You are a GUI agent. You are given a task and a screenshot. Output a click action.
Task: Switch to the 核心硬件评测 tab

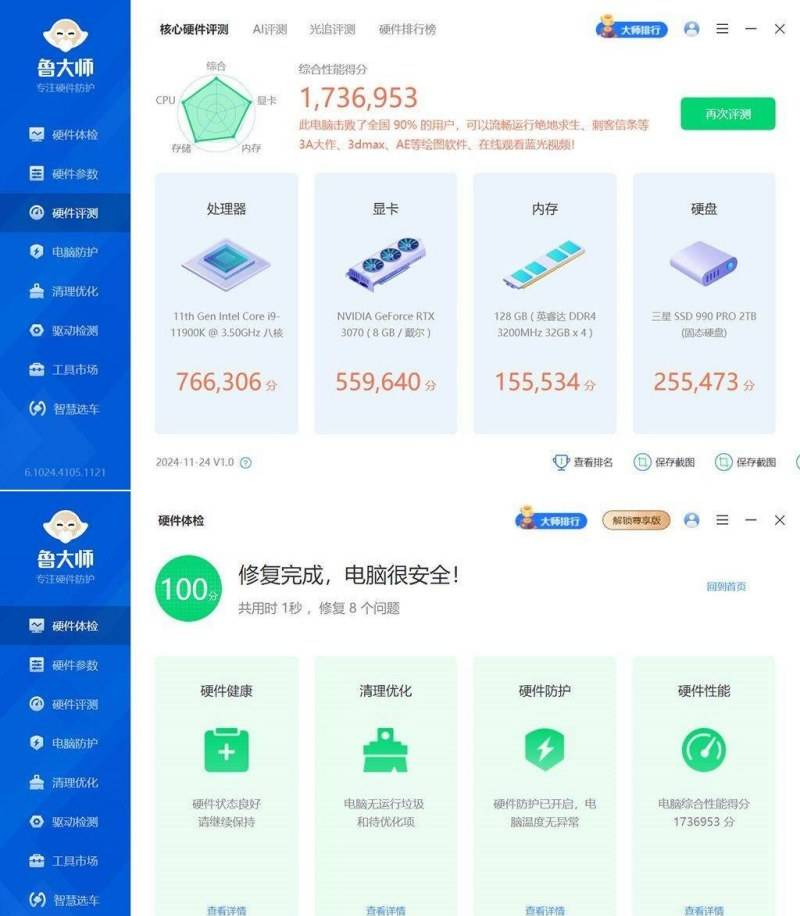[x=194, y=29]
